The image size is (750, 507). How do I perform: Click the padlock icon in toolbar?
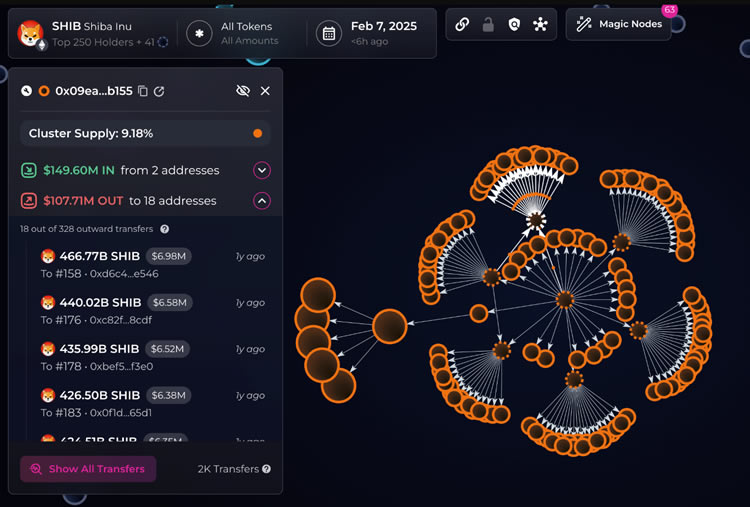[x=488, y=25]
